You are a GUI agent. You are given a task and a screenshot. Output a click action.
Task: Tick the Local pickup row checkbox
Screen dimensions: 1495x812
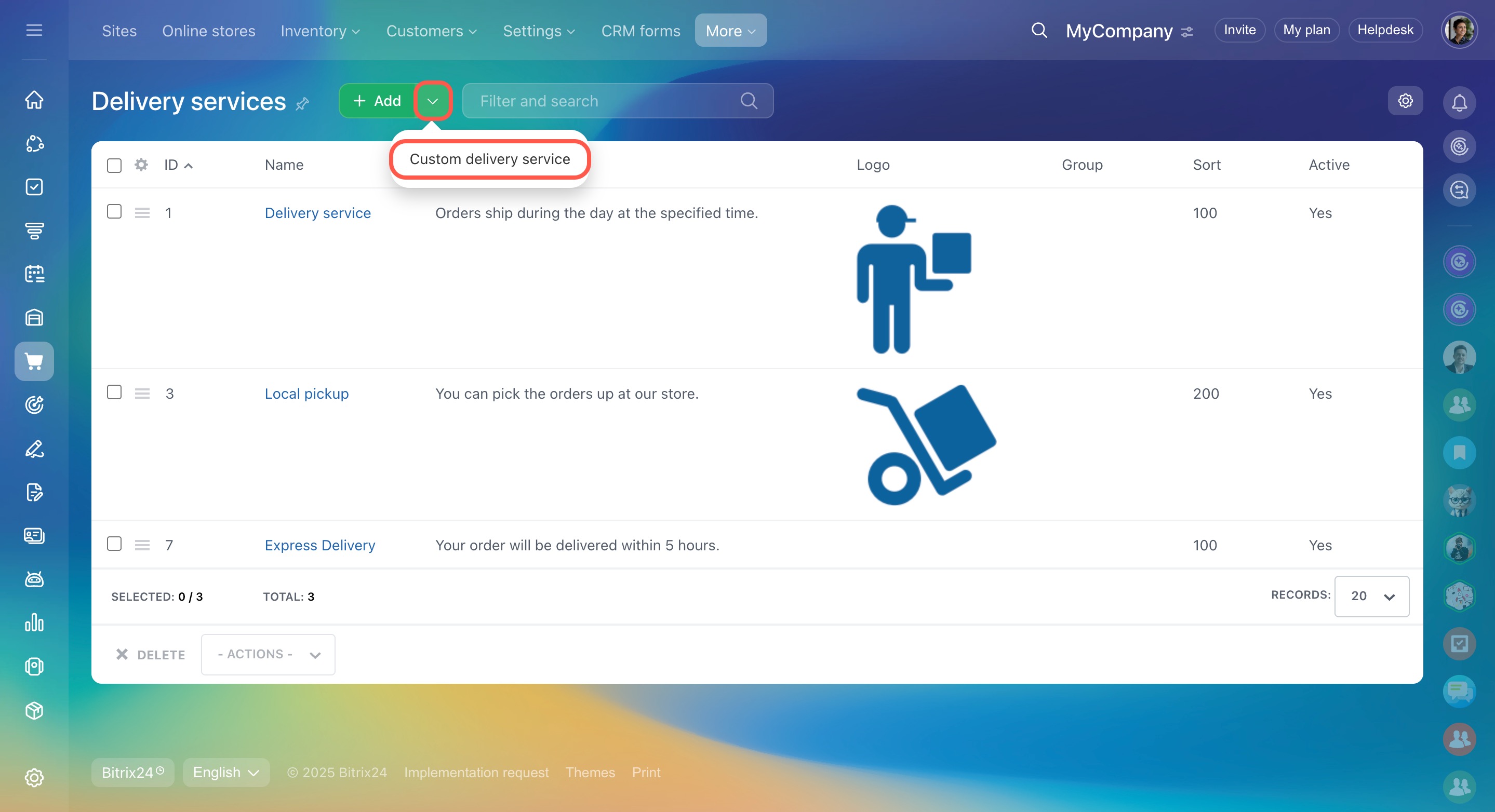114,393
